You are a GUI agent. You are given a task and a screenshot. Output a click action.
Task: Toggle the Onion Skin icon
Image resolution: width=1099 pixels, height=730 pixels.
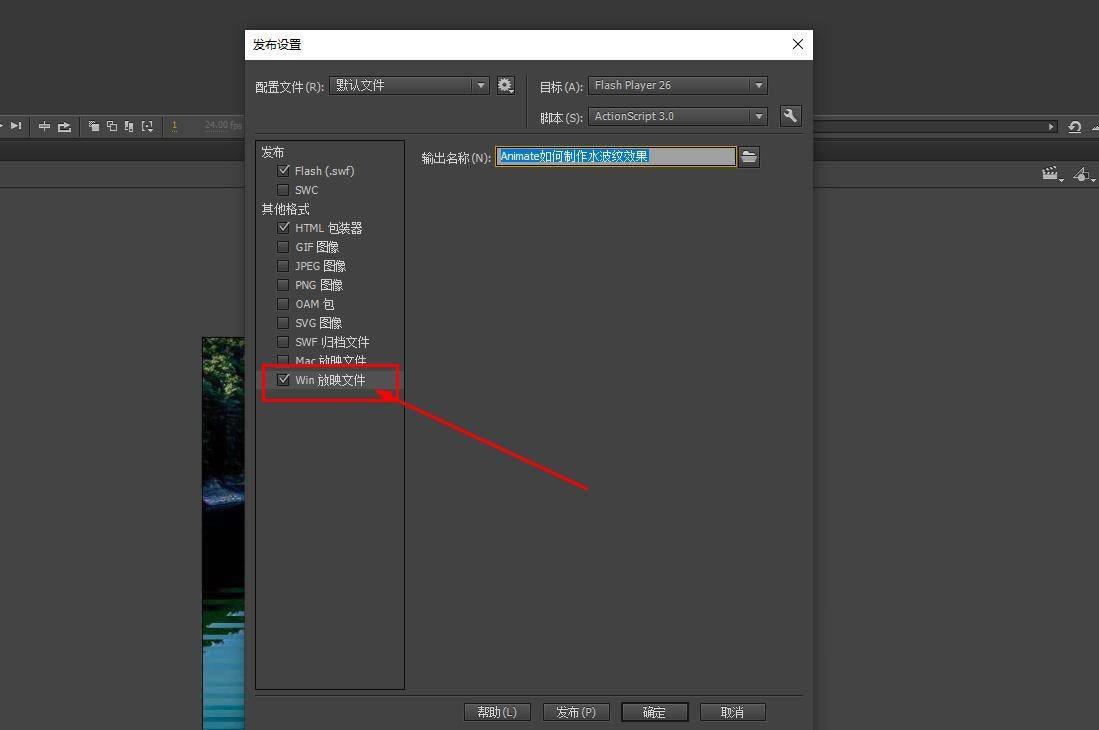(94, 126)
